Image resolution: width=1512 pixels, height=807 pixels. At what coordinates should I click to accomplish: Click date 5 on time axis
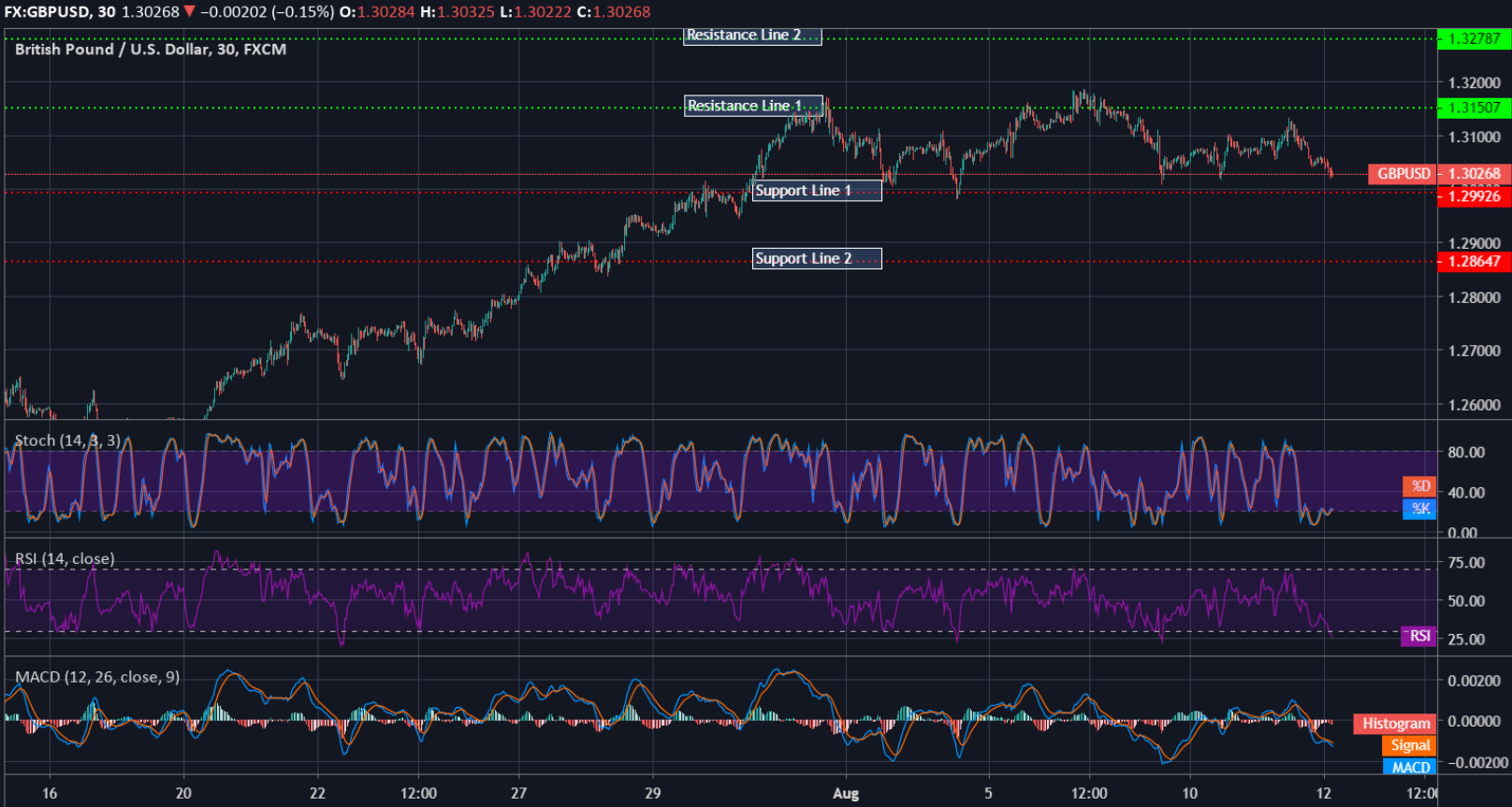tap(988, 794)
